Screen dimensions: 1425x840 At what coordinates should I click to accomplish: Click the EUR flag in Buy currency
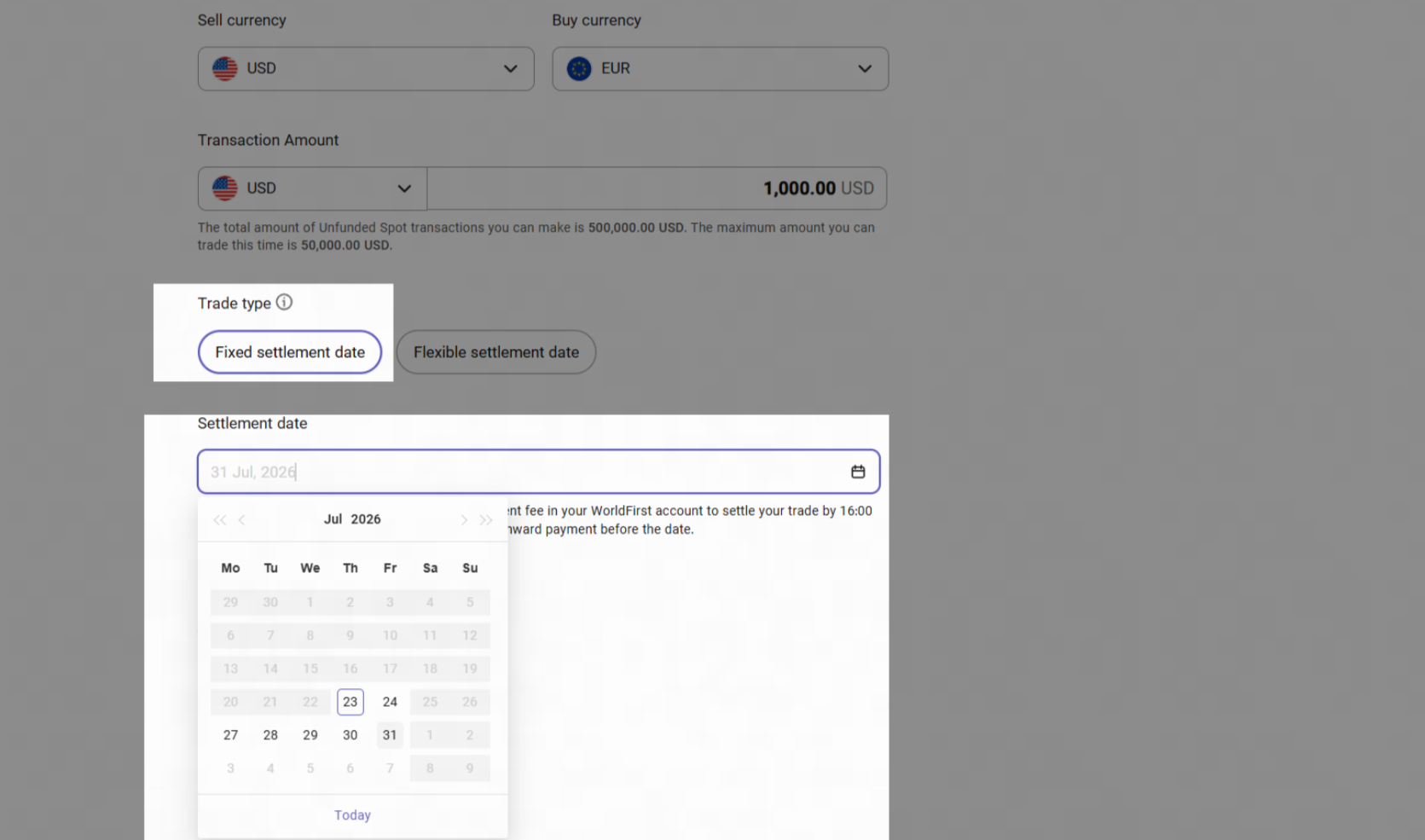point(579,68)
